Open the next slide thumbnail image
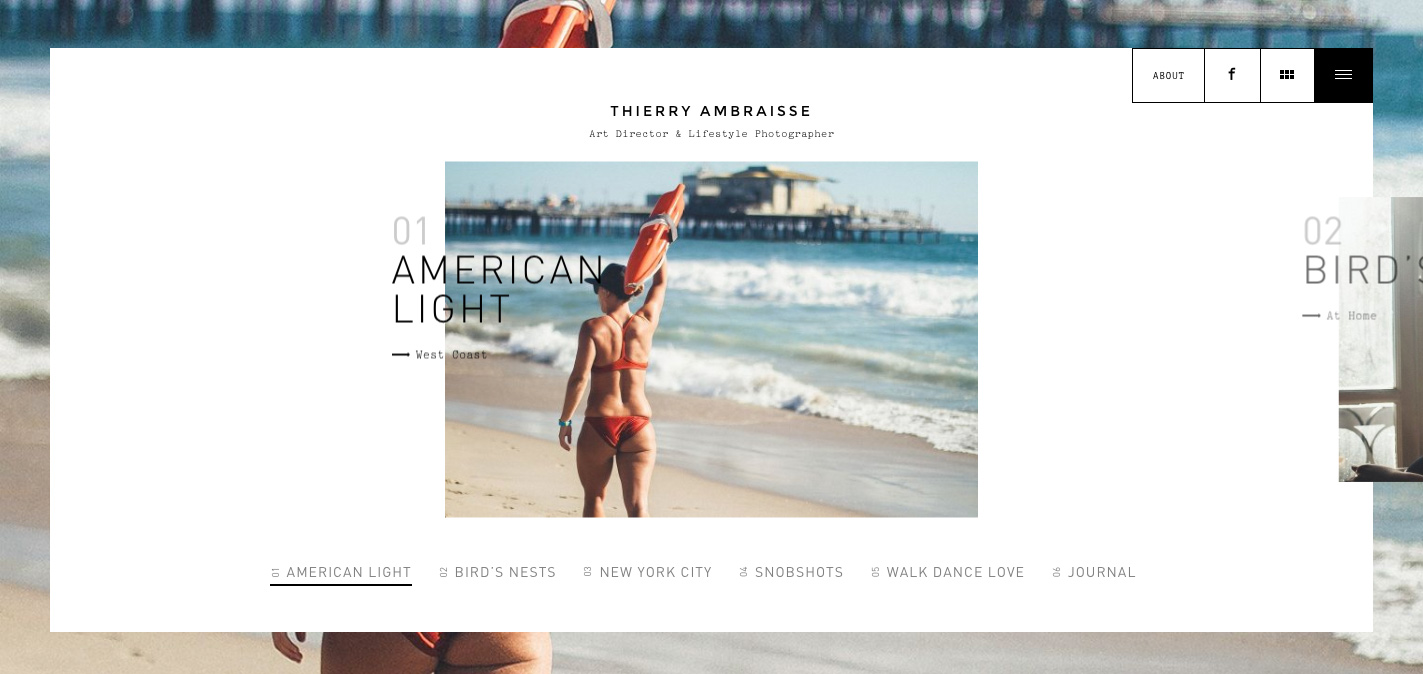The width and height of the screenshot is (1423, 674). click(x=1380, y=339)
